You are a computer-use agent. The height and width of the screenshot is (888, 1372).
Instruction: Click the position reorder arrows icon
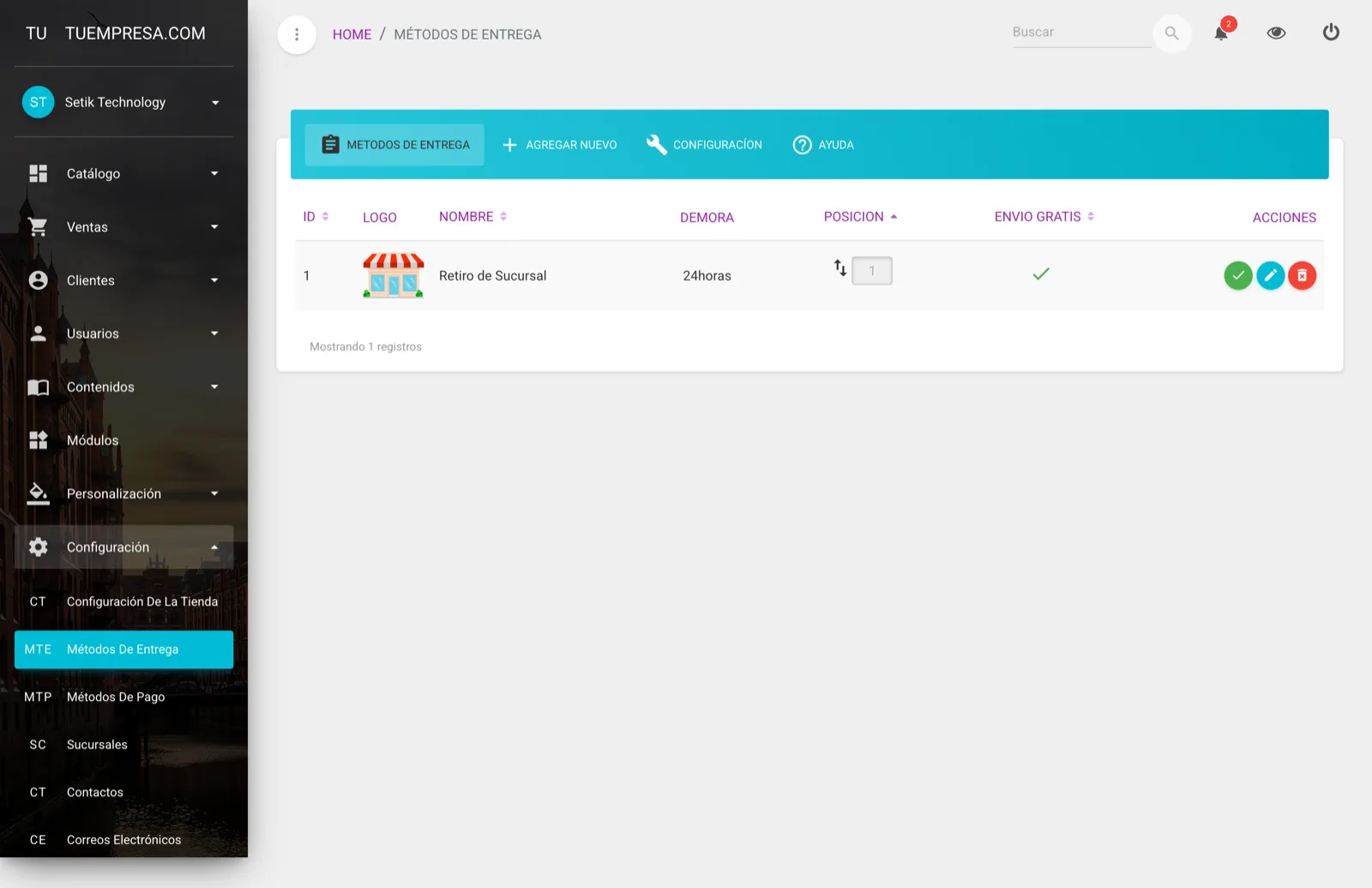tap(840, 269)
